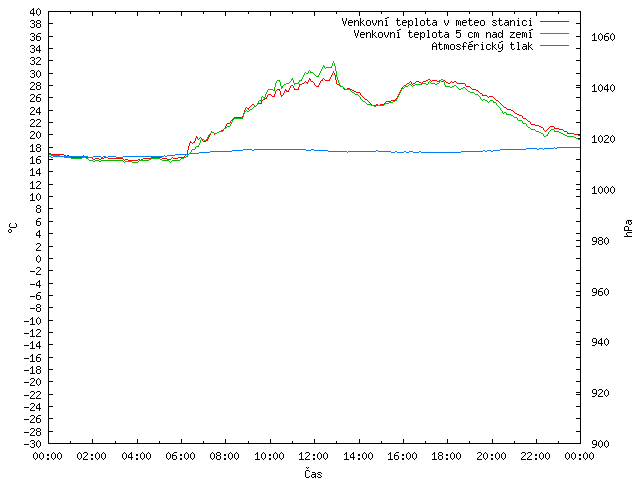Click the '960' pressure axis label
640x480 pixels.
coord(600,292)
